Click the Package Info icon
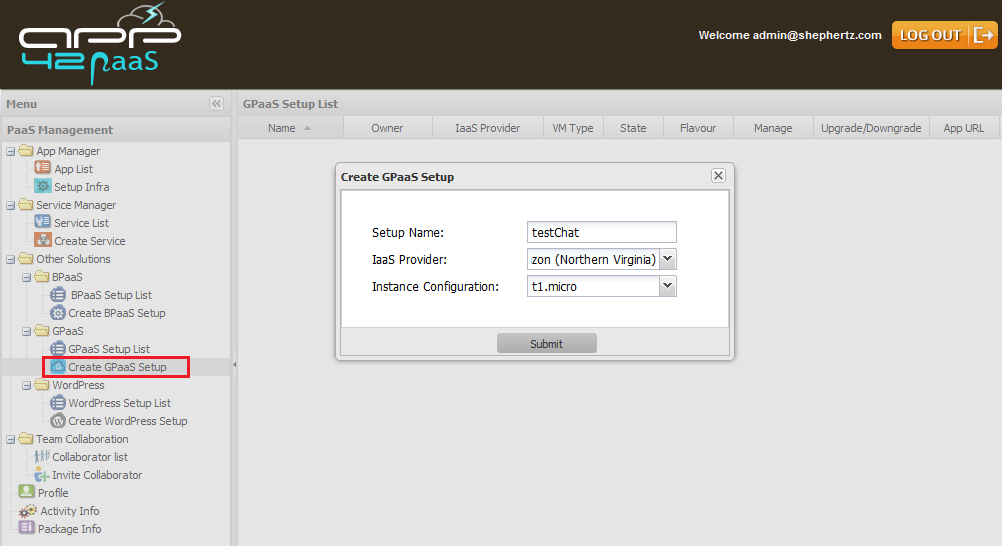Viewport: 1002px width, 546px height. tap(27, 529)
